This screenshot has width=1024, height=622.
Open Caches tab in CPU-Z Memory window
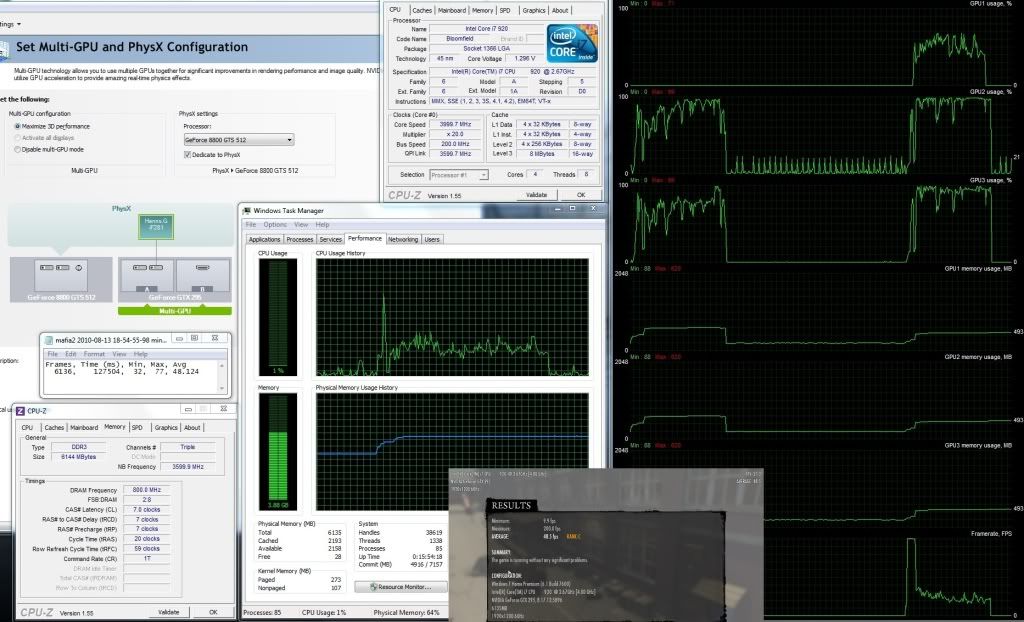[54, 428]
